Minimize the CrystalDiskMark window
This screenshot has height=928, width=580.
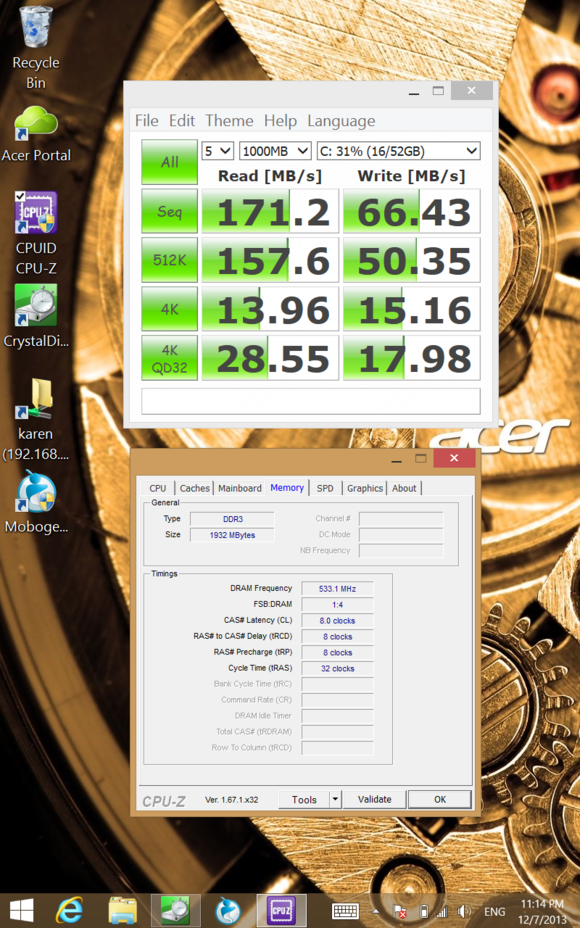(x=414, y=92)
